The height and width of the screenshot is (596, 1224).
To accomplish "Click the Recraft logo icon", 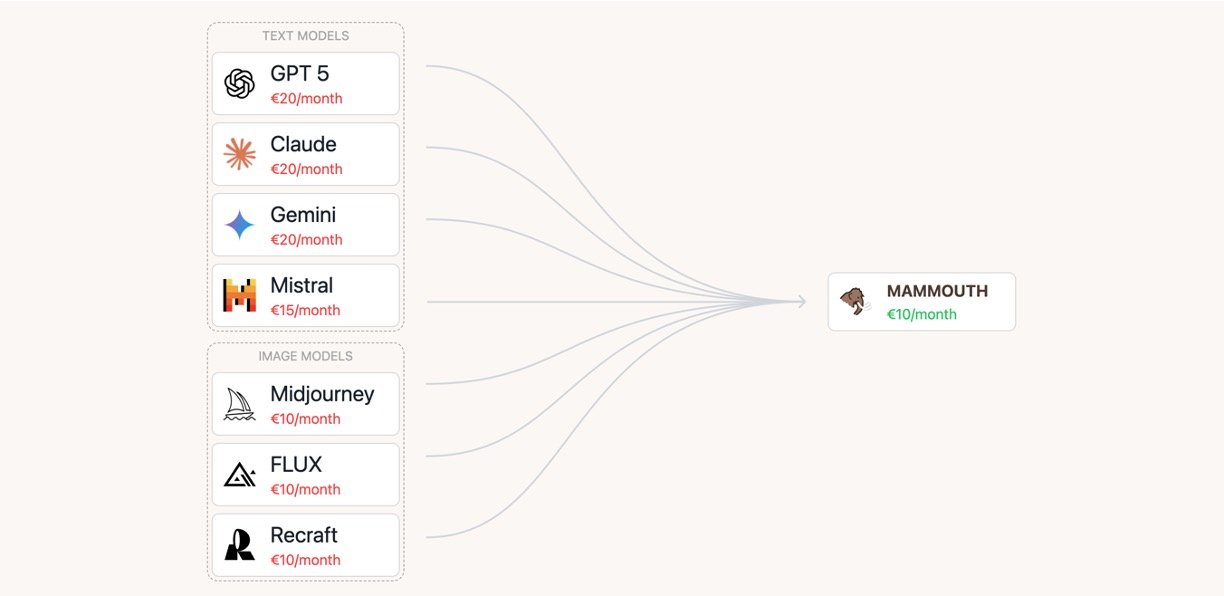I will click(x=240, y=545).
